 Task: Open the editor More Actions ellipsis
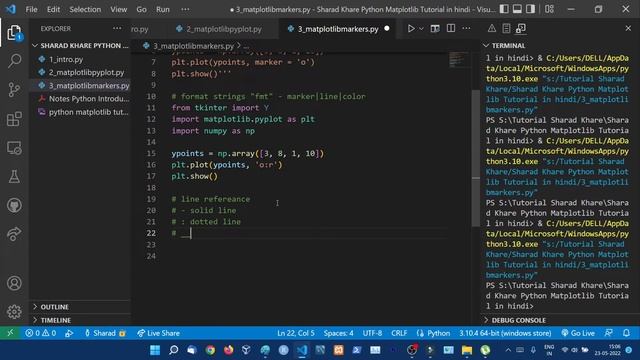[x=466, y=29]
